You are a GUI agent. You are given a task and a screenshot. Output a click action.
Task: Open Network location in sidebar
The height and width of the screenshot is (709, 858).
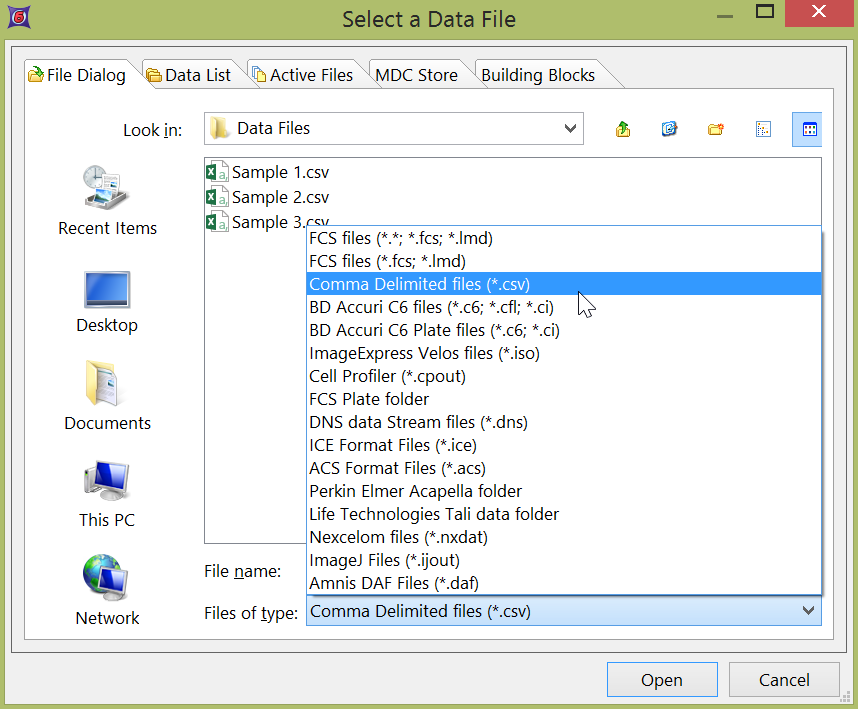(107, 591)
